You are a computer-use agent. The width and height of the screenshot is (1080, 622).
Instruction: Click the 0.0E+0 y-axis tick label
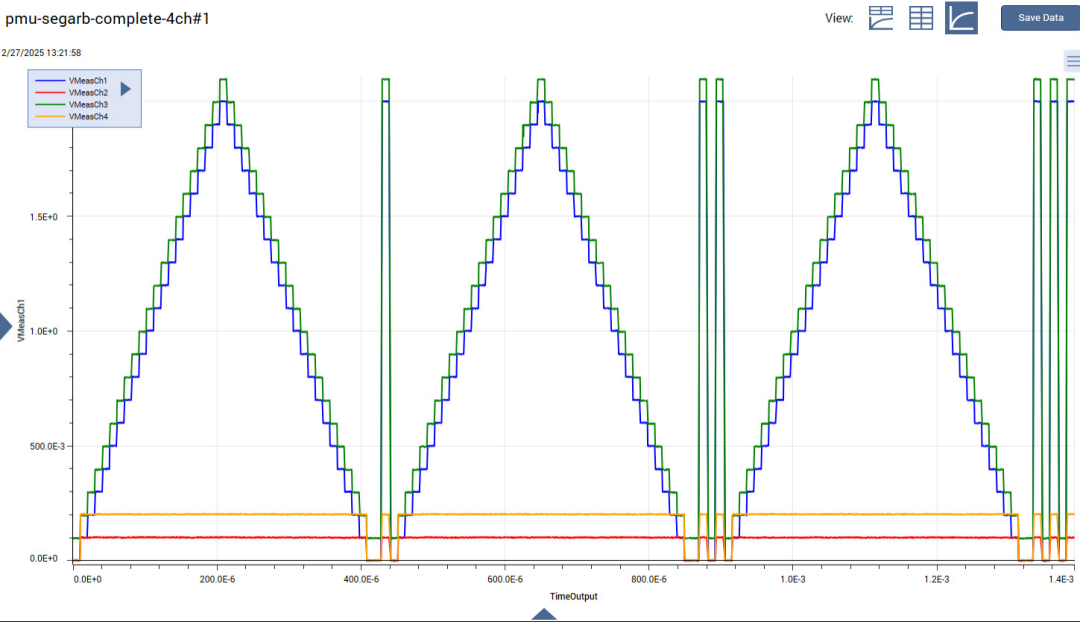point(43,559)
